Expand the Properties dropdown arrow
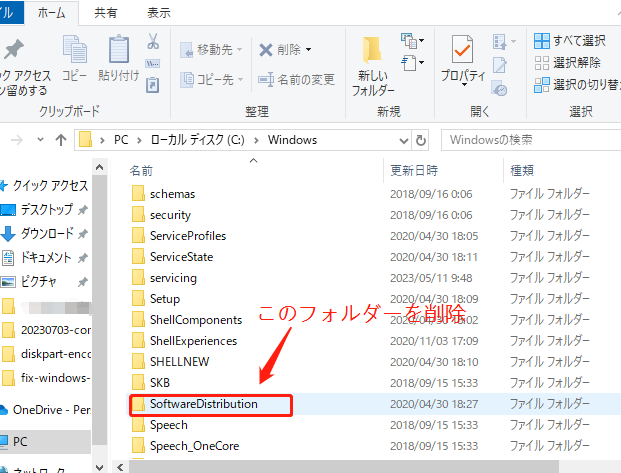Viewport: 621px width, 473px height. 464,84
